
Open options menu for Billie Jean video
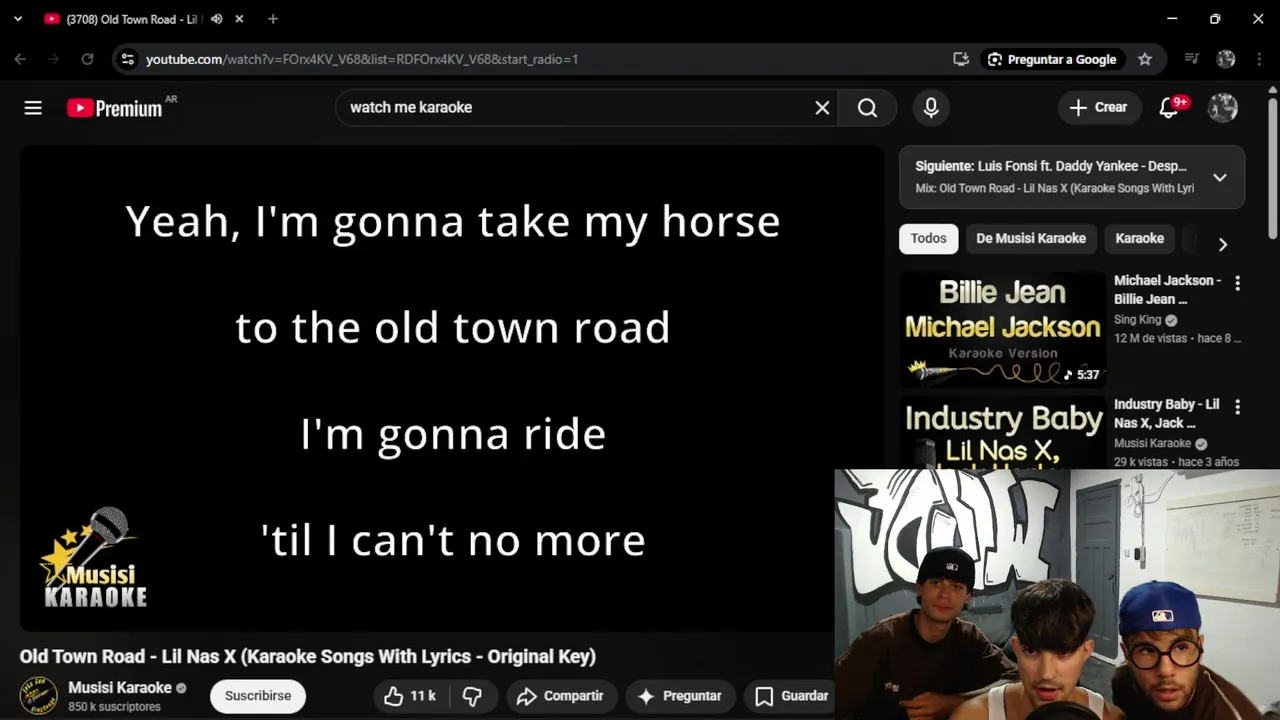[1237, 284]
